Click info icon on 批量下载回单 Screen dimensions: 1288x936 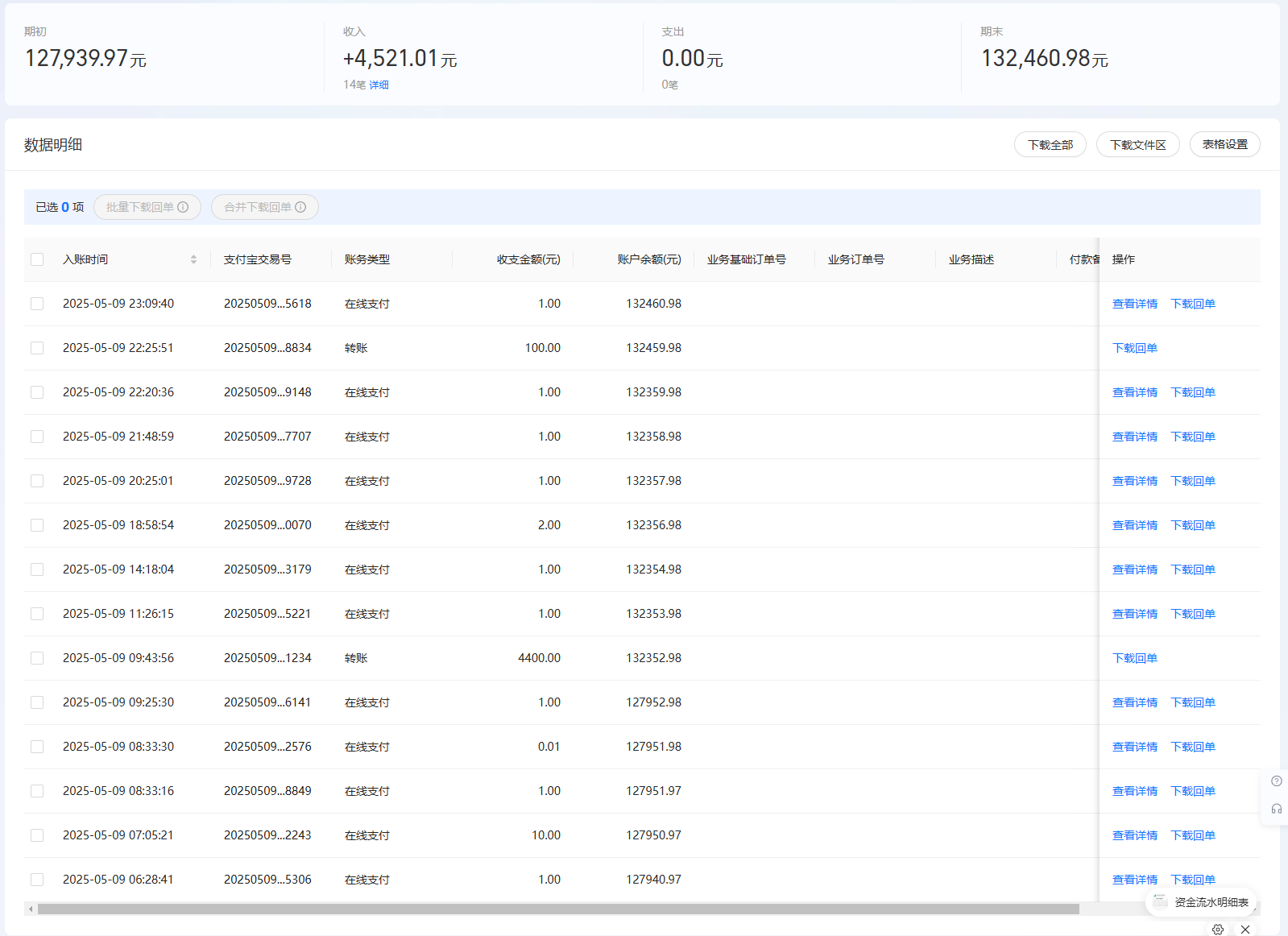click(x=183, y=207)
